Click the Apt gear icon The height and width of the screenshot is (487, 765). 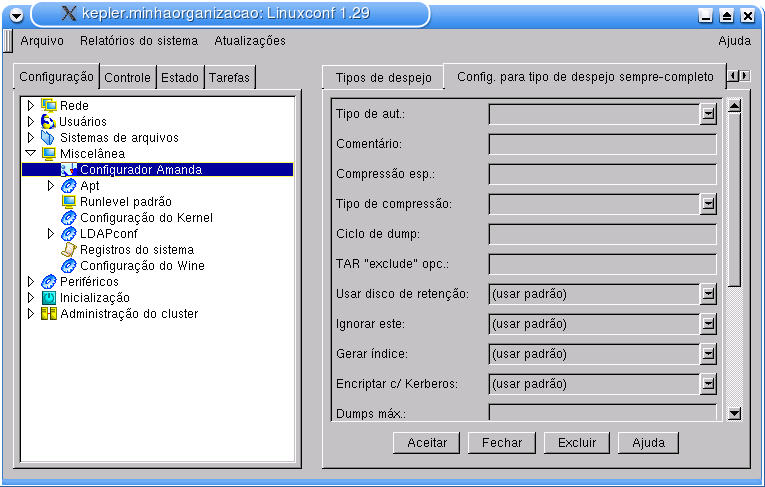(69, 186)
